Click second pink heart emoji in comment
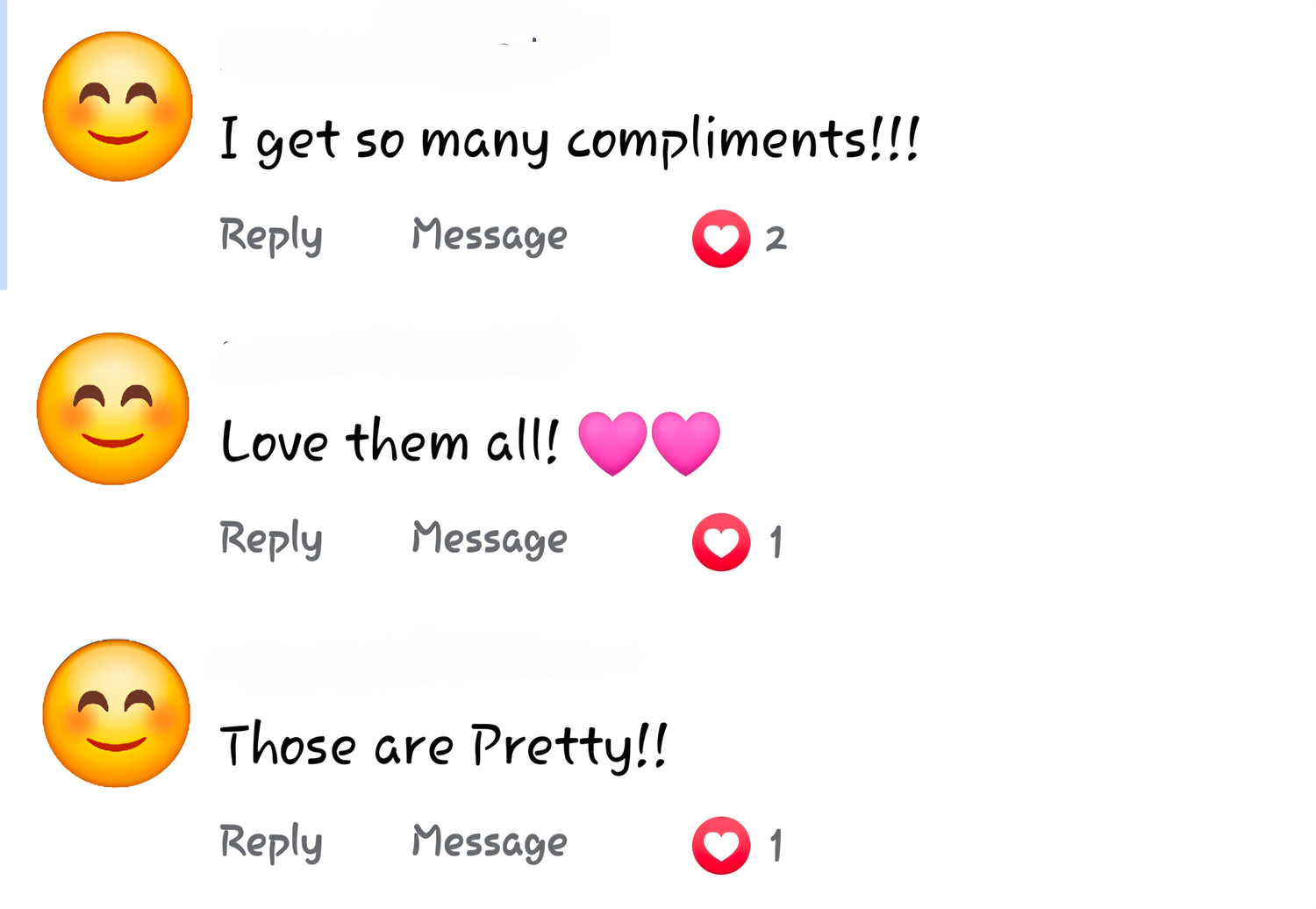The image size is (1316, 909). pos(686,443)
